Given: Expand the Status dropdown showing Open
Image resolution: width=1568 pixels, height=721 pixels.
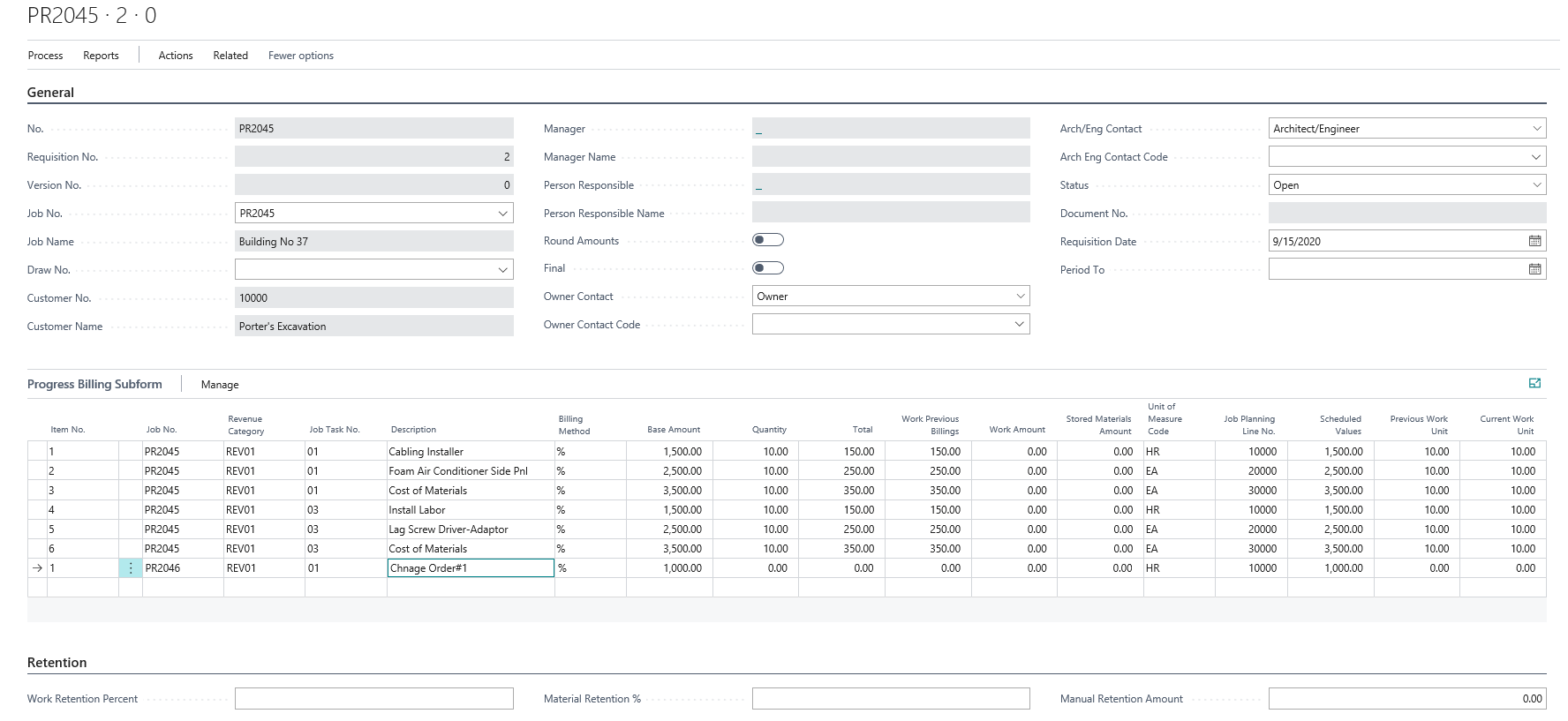Looking at the screenshot, I should pyautogui.click(x=1536, y=184).
